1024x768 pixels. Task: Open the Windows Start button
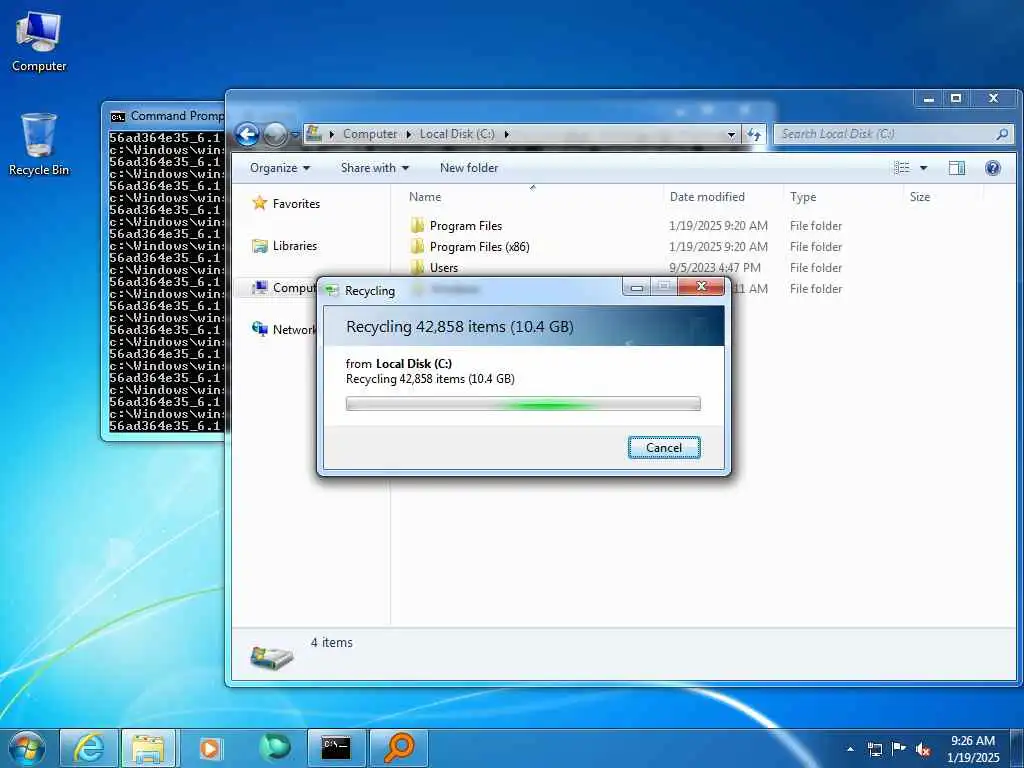tap(27, 748)
